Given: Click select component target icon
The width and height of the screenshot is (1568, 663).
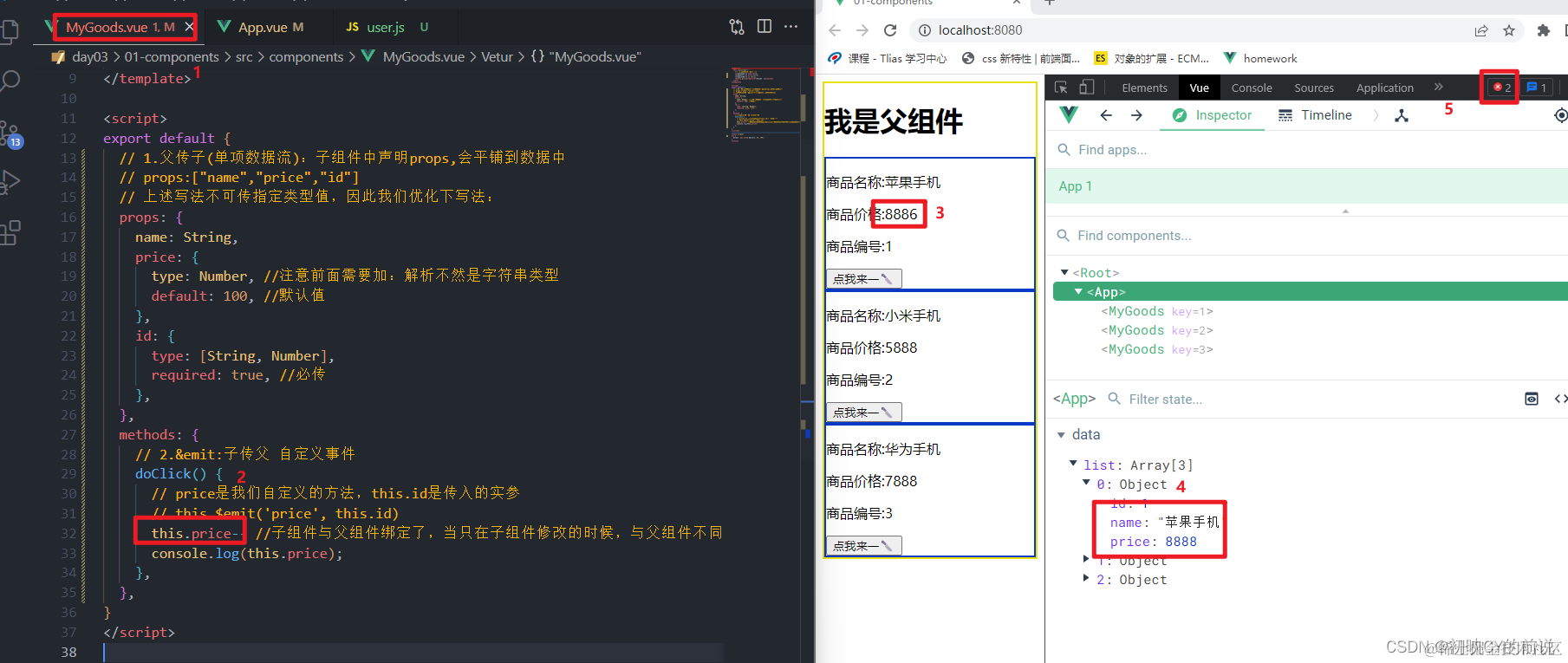Looking at the screenshot, I should [x=1560, y=115].
